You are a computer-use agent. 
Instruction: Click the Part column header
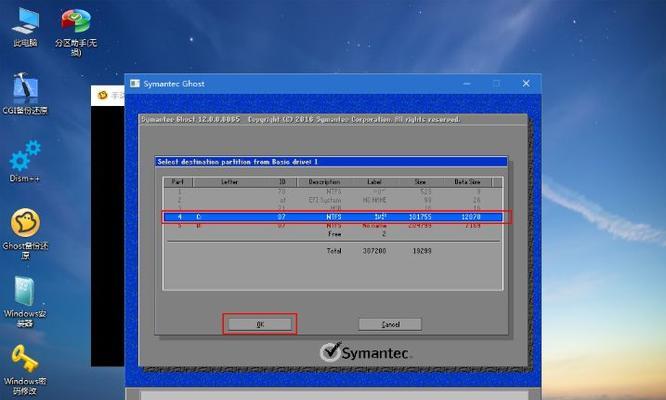point(178,182)
